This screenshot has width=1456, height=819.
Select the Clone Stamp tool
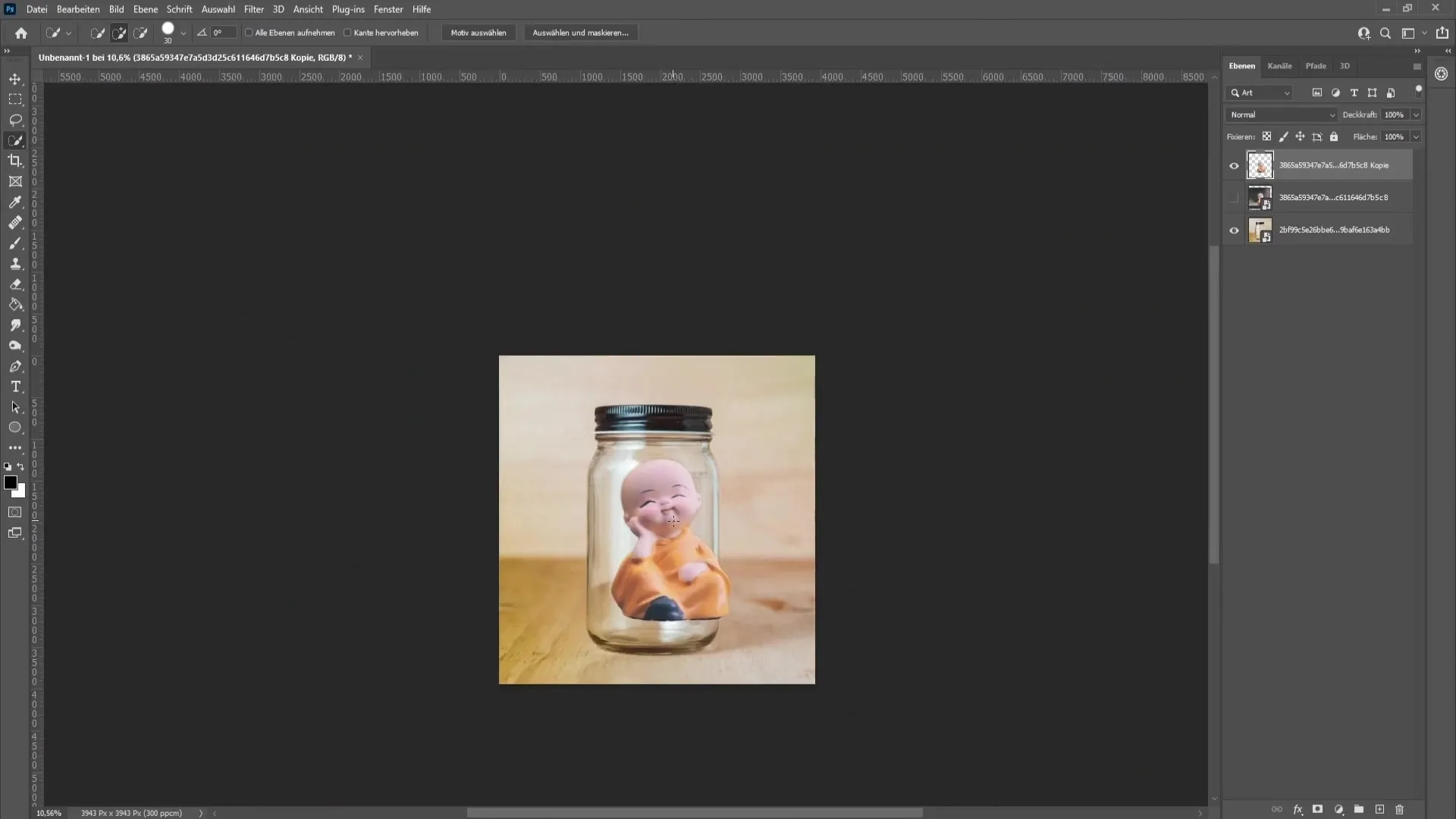tap(15, 263)
